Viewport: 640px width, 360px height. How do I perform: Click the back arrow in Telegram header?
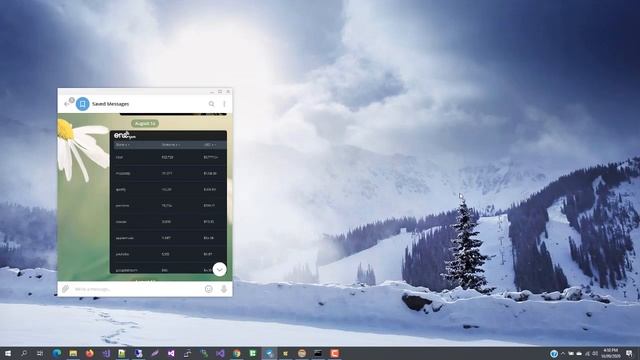point(67,104)
